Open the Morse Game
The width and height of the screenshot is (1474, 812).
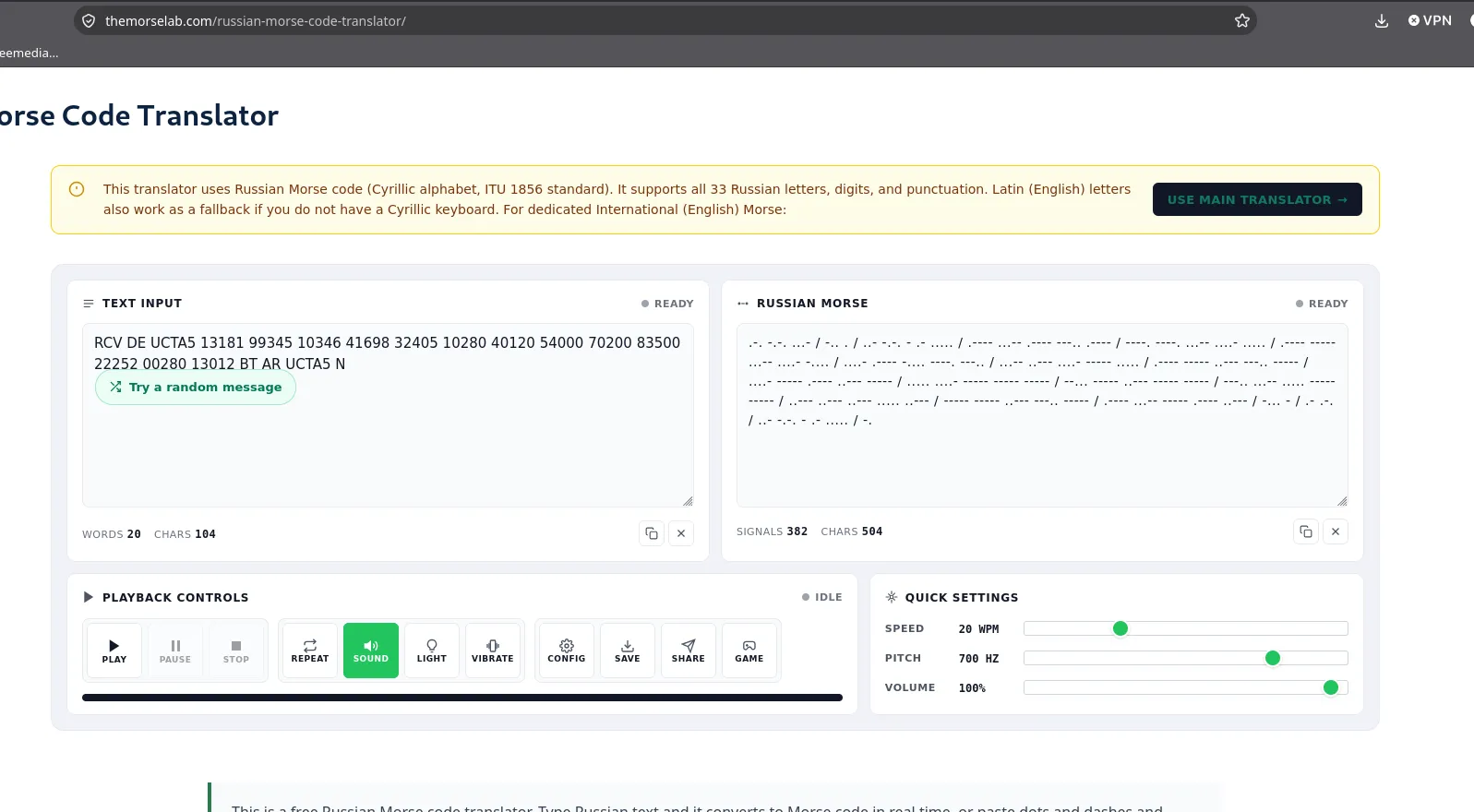pos(749,651)
